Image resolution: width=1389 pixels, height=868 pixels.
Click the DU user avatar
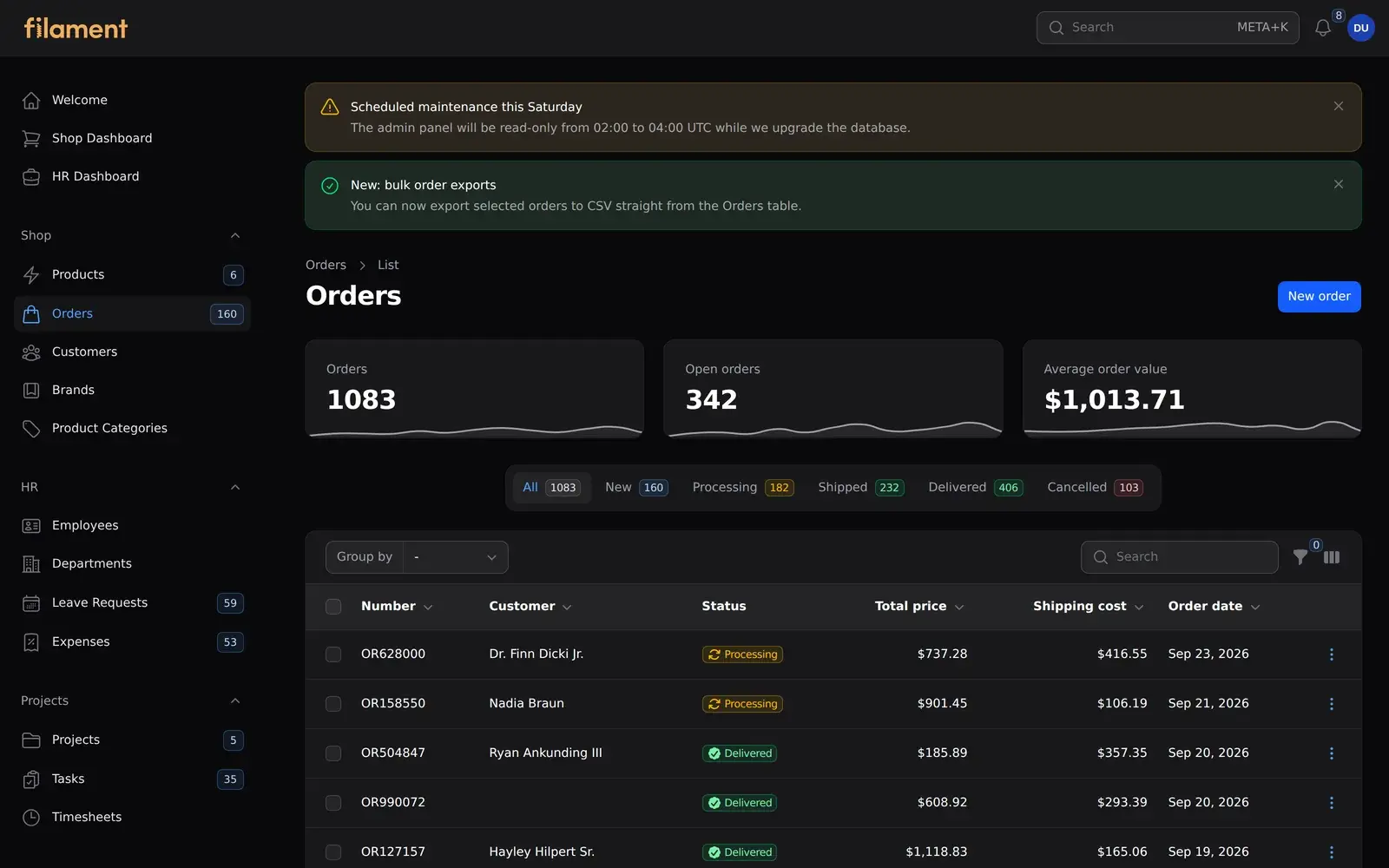(x=1360, y=28)
